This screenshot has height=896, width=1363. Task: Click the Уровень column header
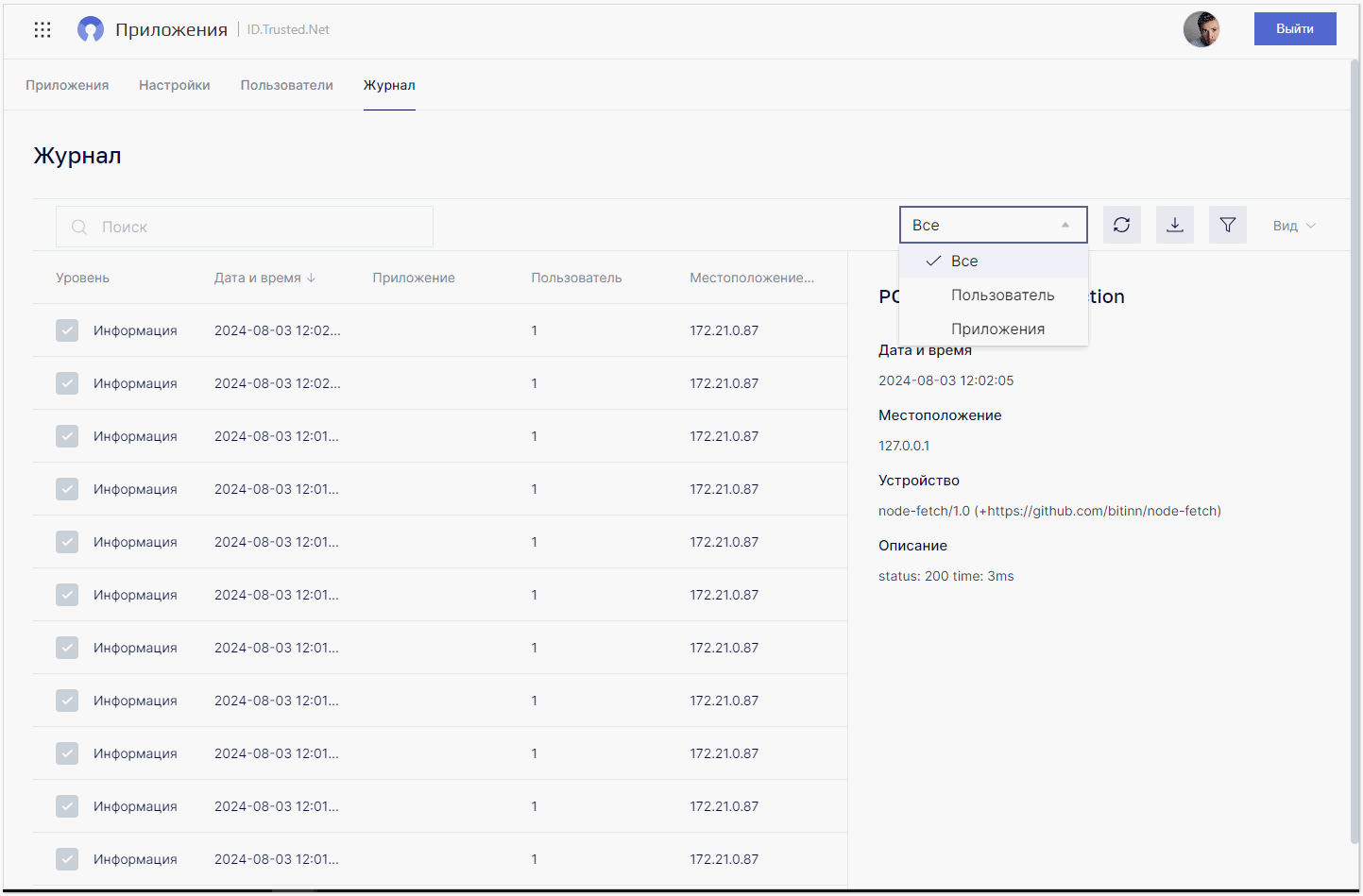[x=82, y=278]
